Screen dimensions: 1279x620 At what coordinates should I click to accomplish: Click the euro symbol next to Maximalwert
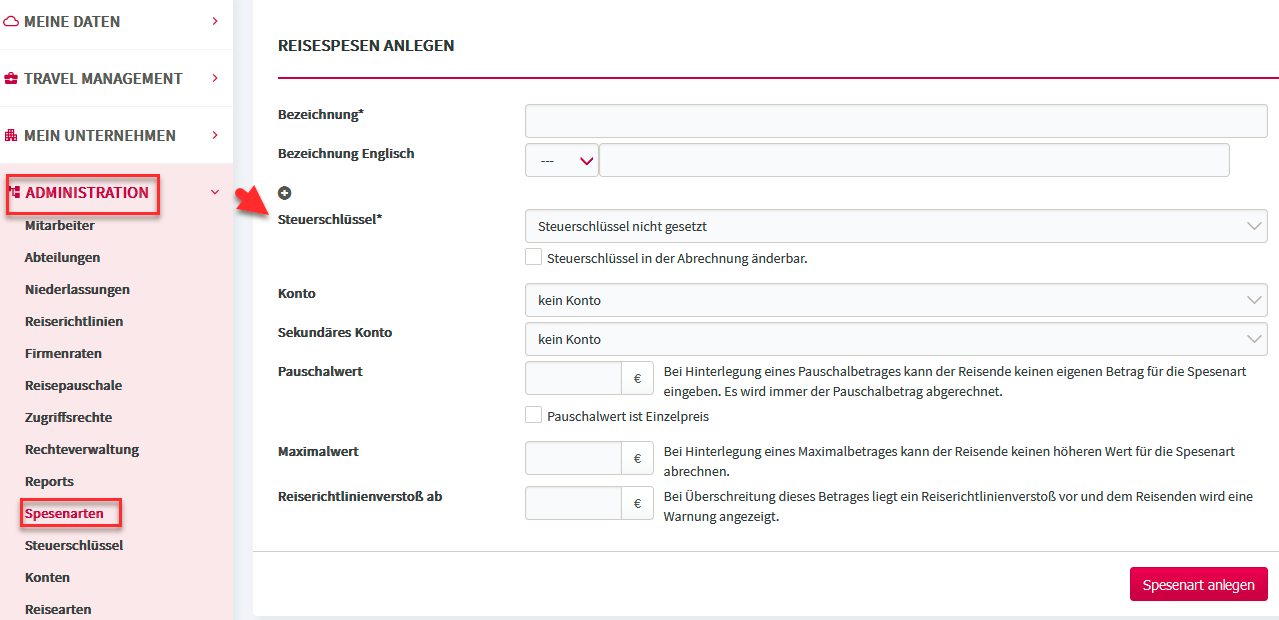[637, 459]
